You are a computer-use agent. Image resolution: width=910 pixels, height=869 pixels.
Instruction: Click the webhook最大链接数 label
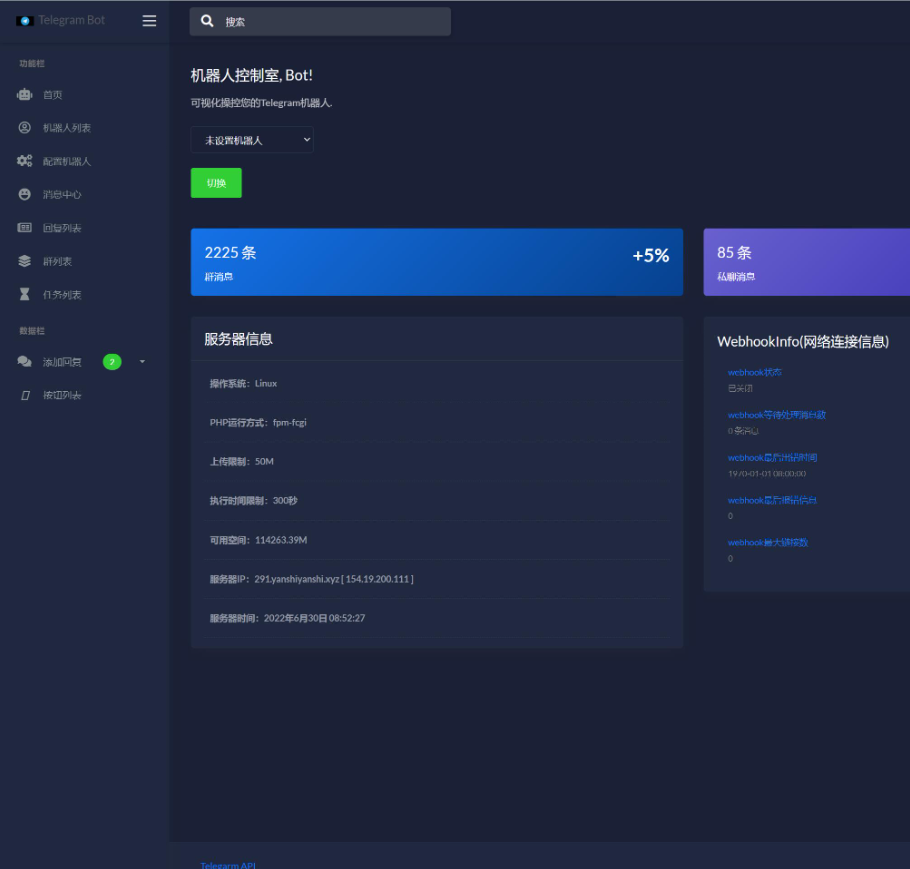click(768, 542)
